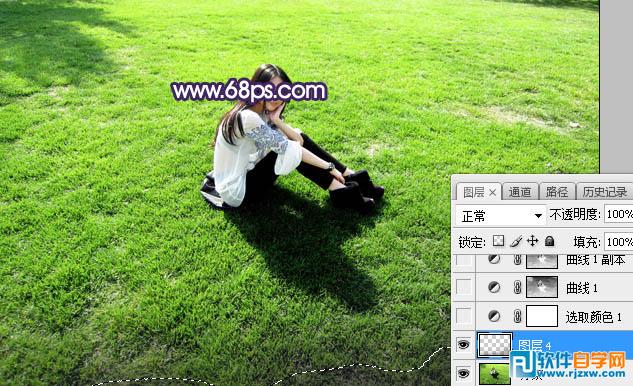Click mask link icon on 选取颜色 1
This screenshot has height=386, width=633.
coord(517,316)
